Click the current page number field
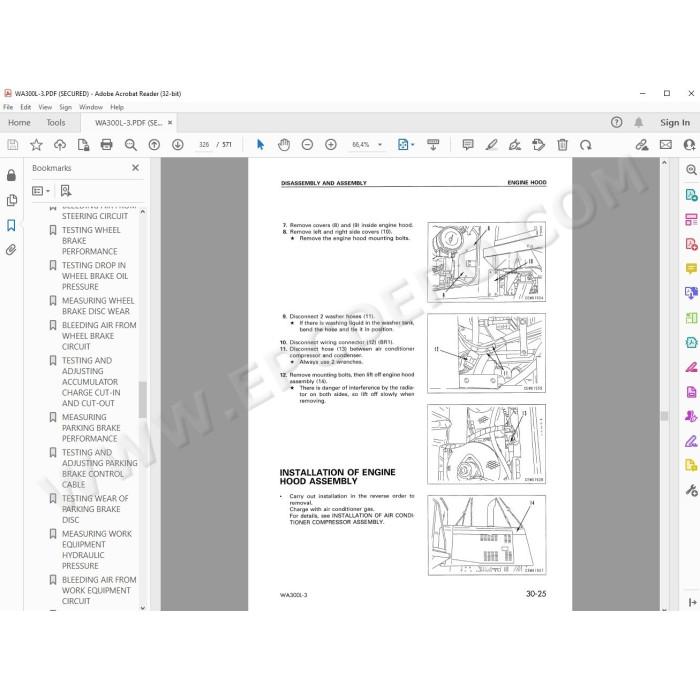This screenshot has height=700, width=700. point(204,145)
